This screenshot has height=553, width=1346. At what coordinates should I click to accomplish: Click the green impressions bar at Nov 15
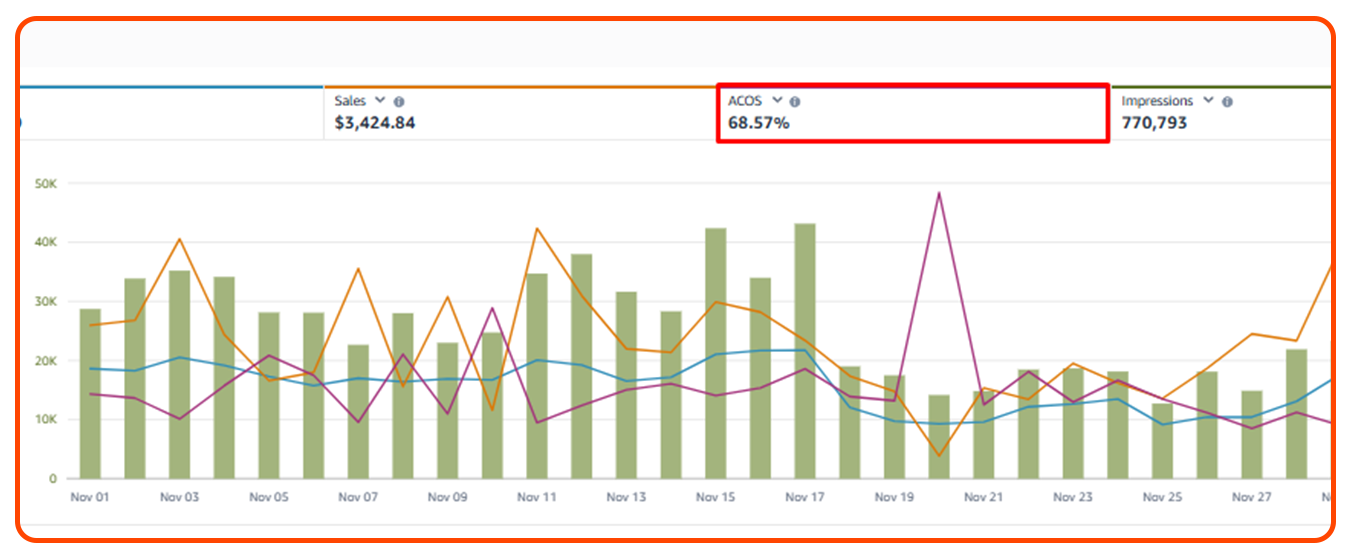click(x=716, y=353)
